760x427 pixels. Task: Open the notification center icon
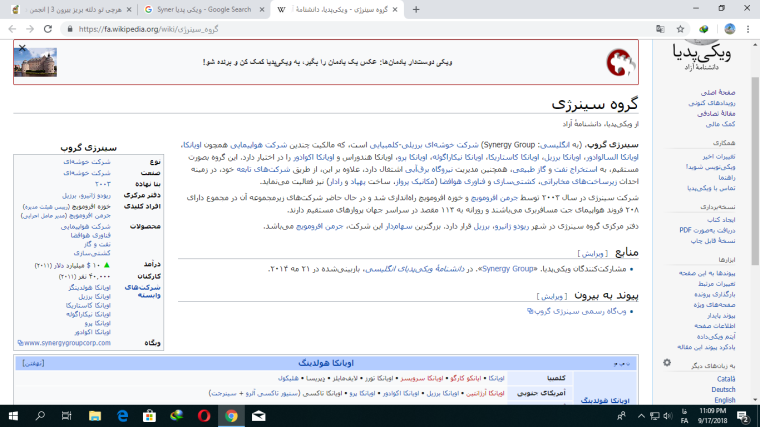tap(743, 416)
